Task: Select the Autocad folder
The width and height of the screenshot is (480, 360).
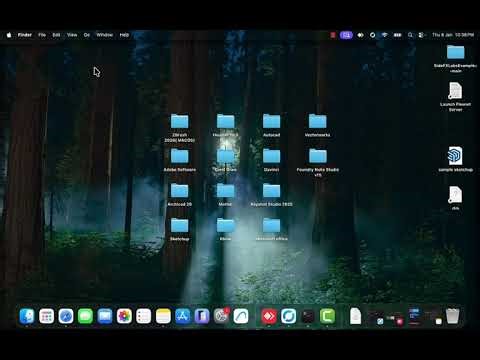Action: click(271, 121)
